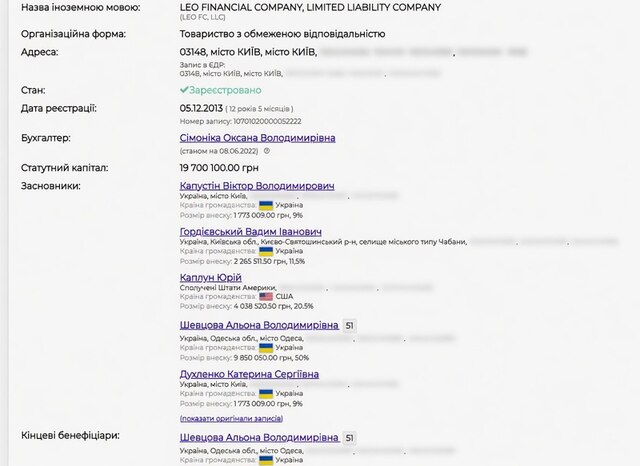Viewport: 640px width, 466px height.
Task: Click the 51 badge next to beneficiary Шевцова
Action: (349, 438)
